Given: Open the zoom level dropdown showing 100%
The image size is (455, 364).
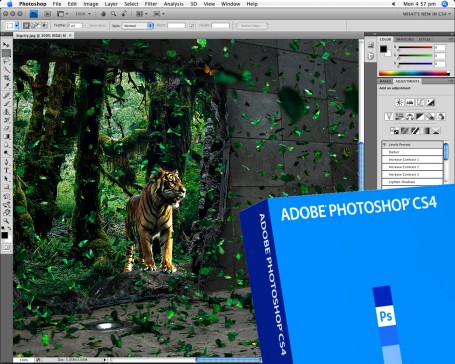Looking at the screenshot, I should [x=82, y=14].
